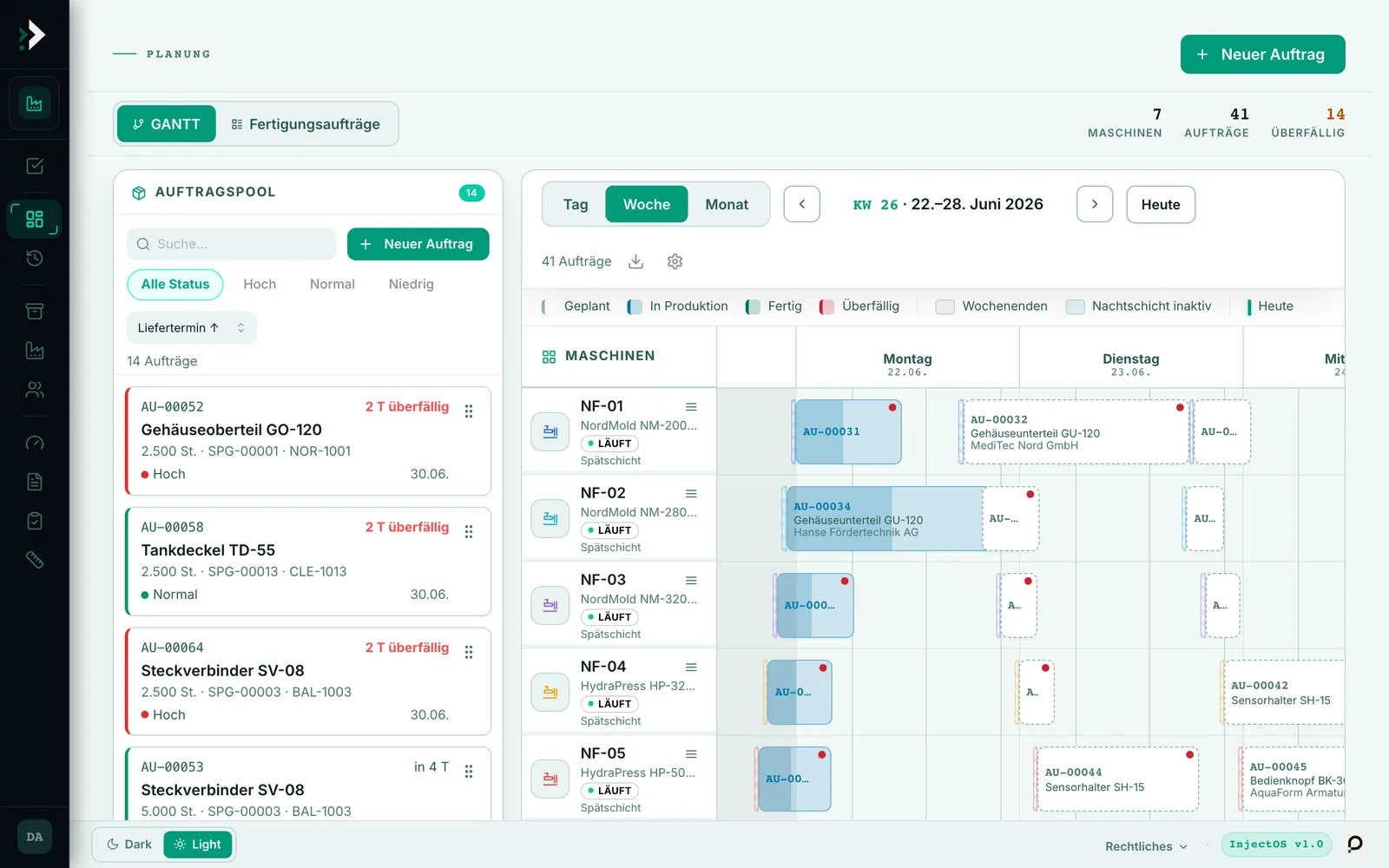Filter pool by Alle Status
The height and width of the screenshot is (868, 1389).
pyautogui.click(x=175, y=285)
